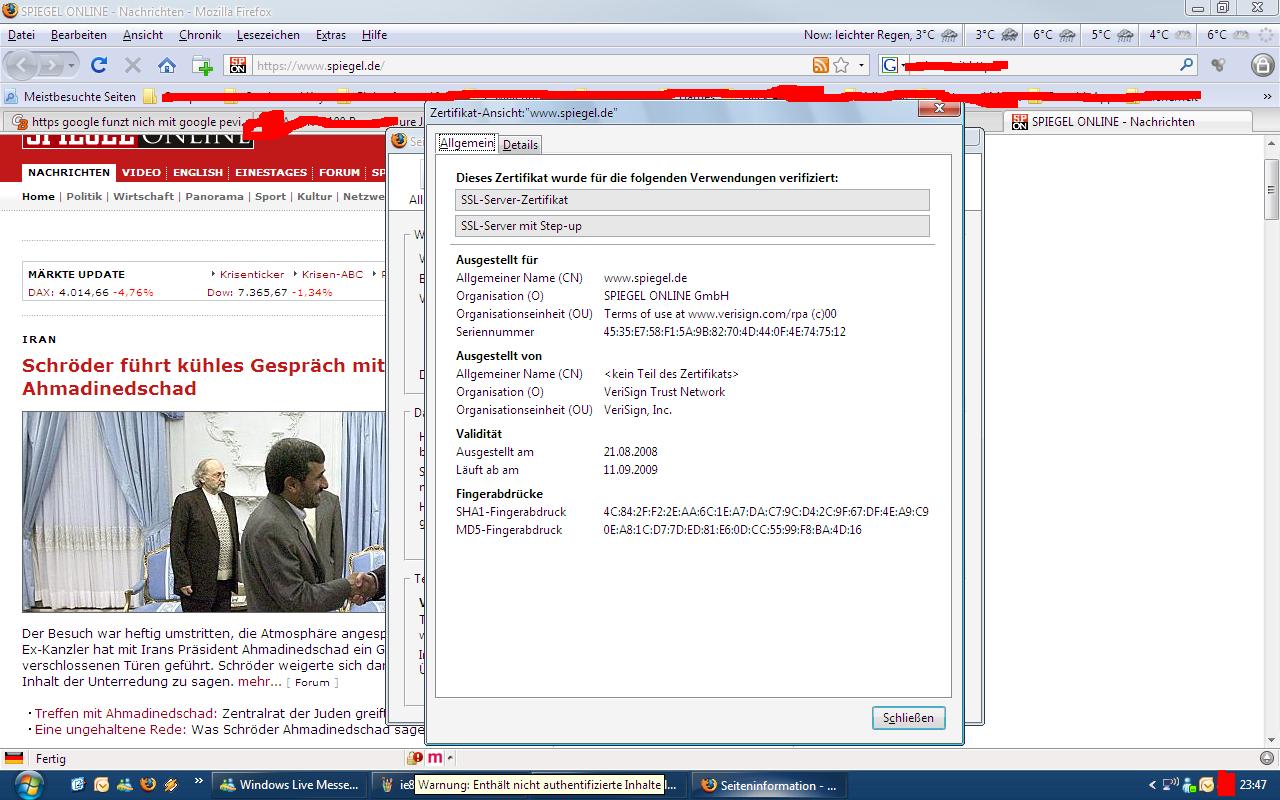1280x800 pixels.
Task: Click the page vertical scrollbar
Action: (x=1271, y=440)
